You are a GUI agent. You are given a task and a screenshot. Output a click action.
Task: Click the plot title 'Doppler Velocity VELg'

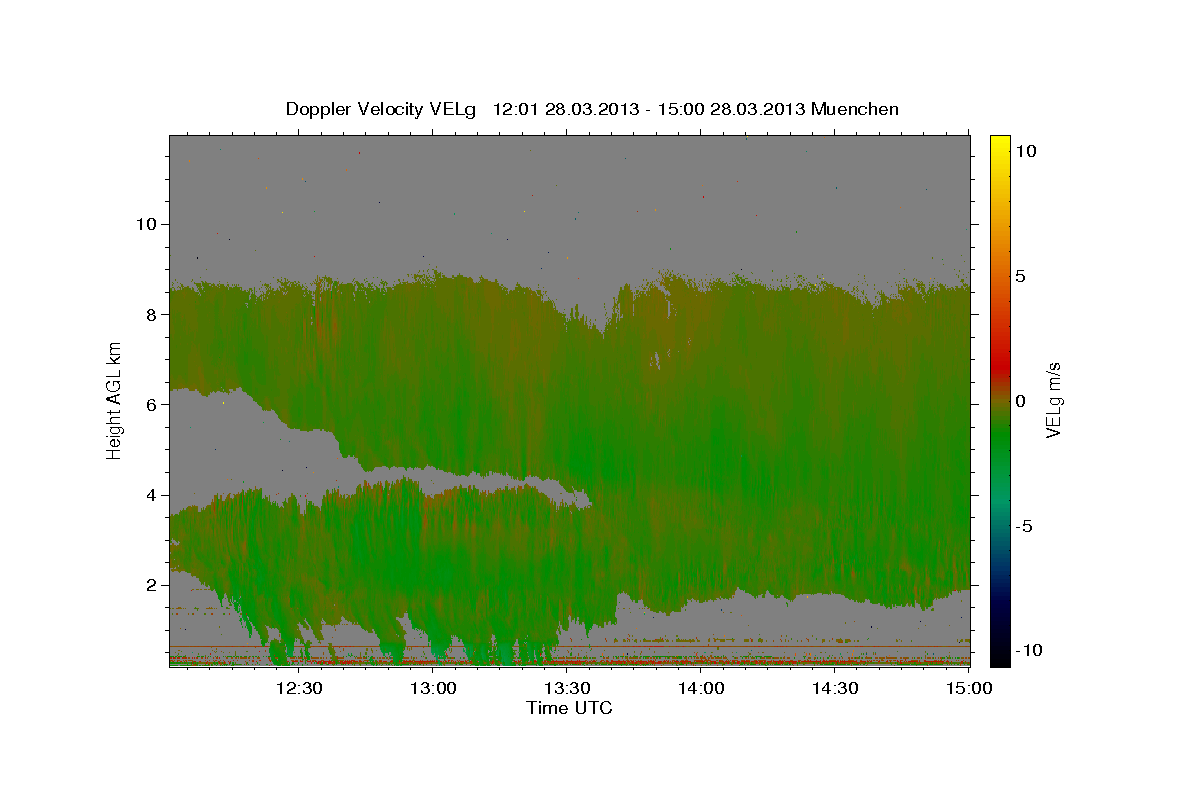click(381, 109)
